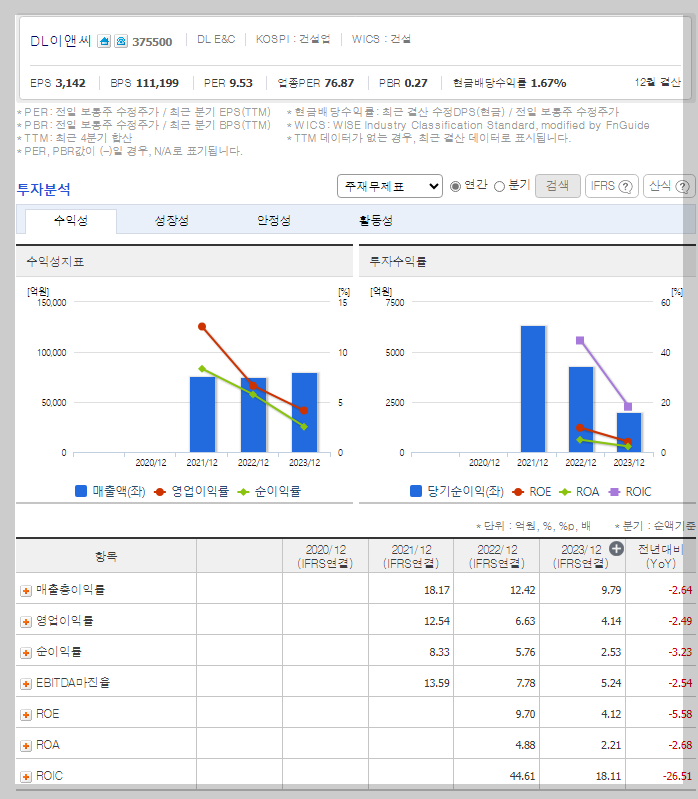Switch to the 안정성 tab
The width and height of the screenshot is (698, 799).
point(274,221)
